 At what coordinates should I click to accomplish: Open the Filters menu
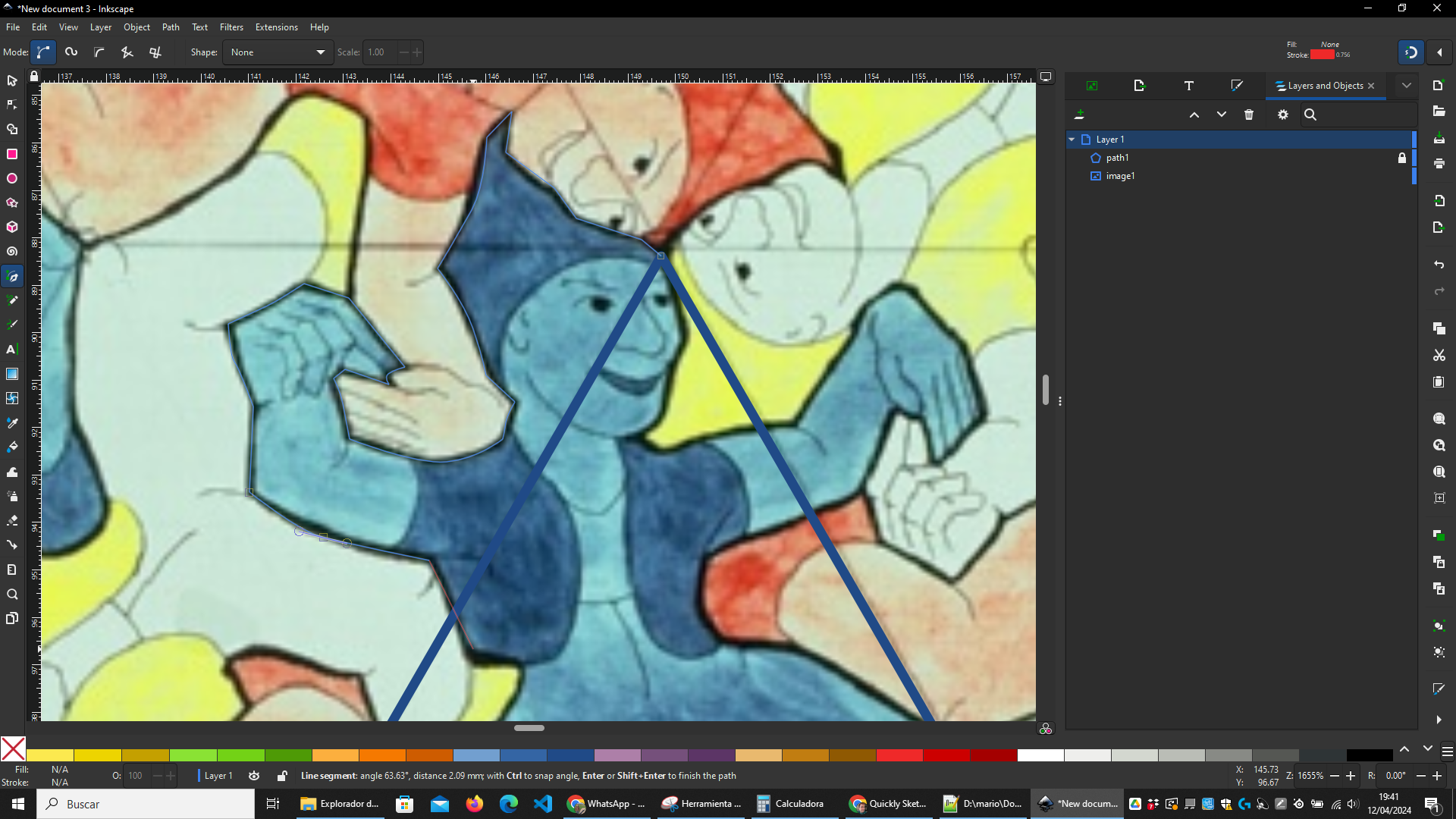[x=231, y=27]
